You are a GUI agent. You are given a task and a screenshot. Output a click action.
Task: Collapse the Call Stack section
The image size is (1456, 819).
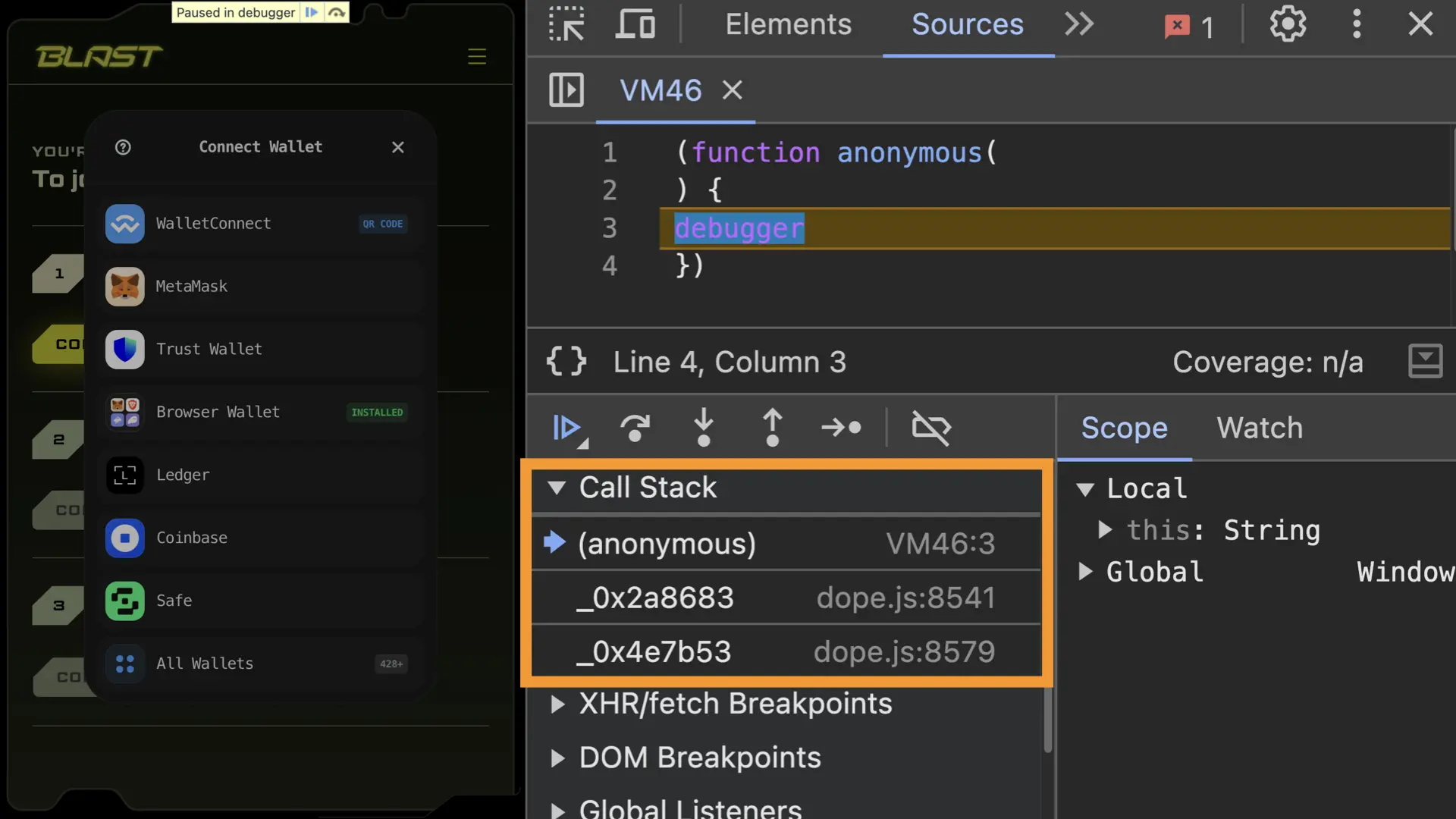coord(557,488)
